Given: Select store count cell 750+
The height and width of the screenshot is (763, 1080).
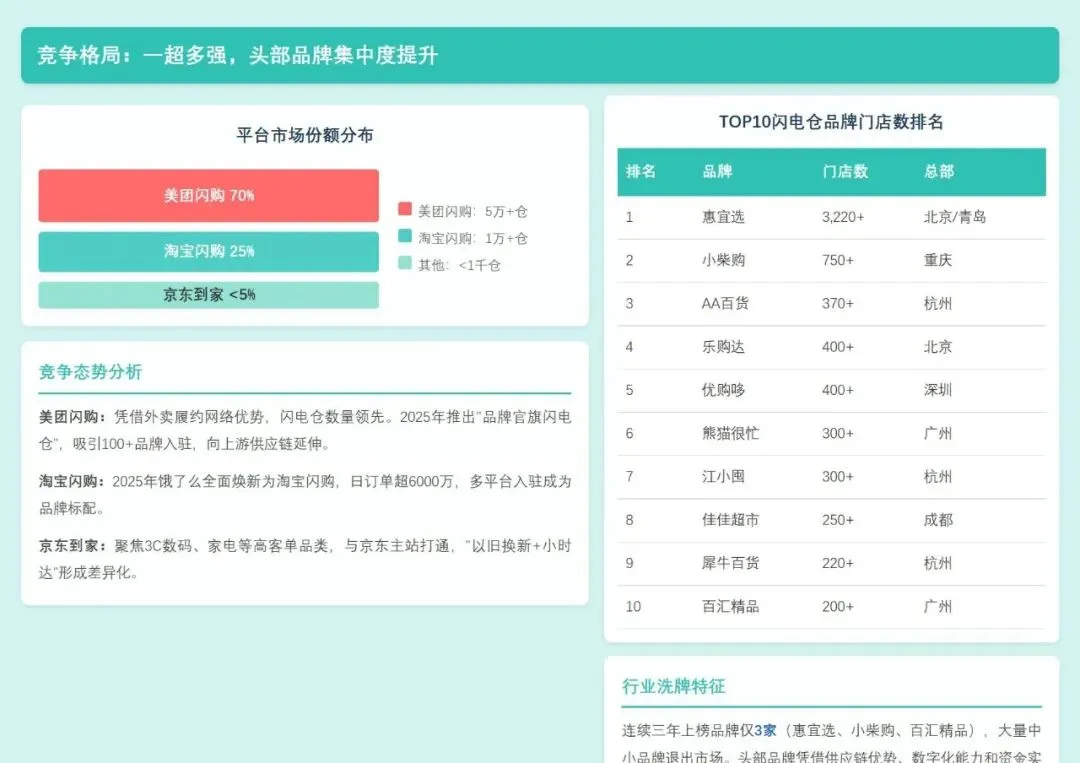Looking at the screenshot, I should tap(838, 260).
